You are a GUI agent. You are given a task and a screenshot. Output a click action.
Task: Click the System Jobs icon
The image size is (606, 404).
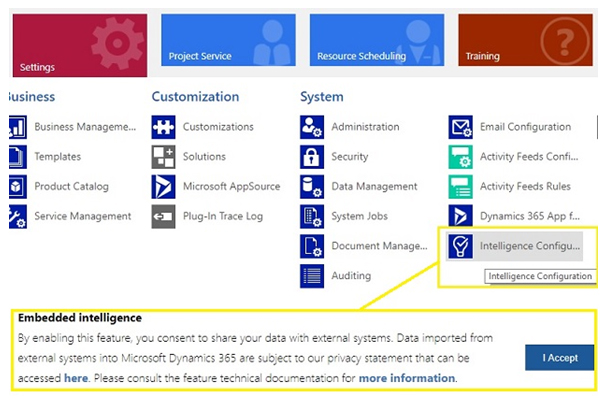312,216
